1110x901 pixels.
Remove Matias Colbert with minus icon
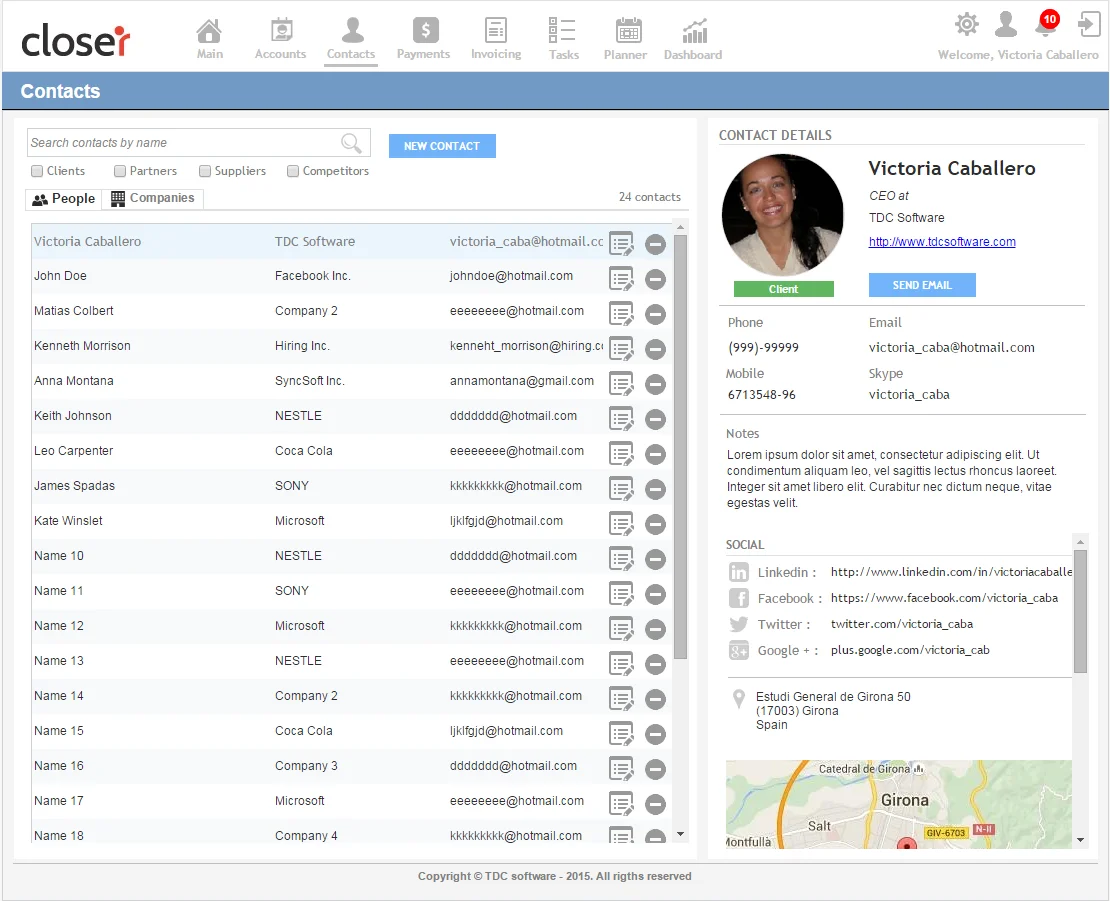[655, 314]
